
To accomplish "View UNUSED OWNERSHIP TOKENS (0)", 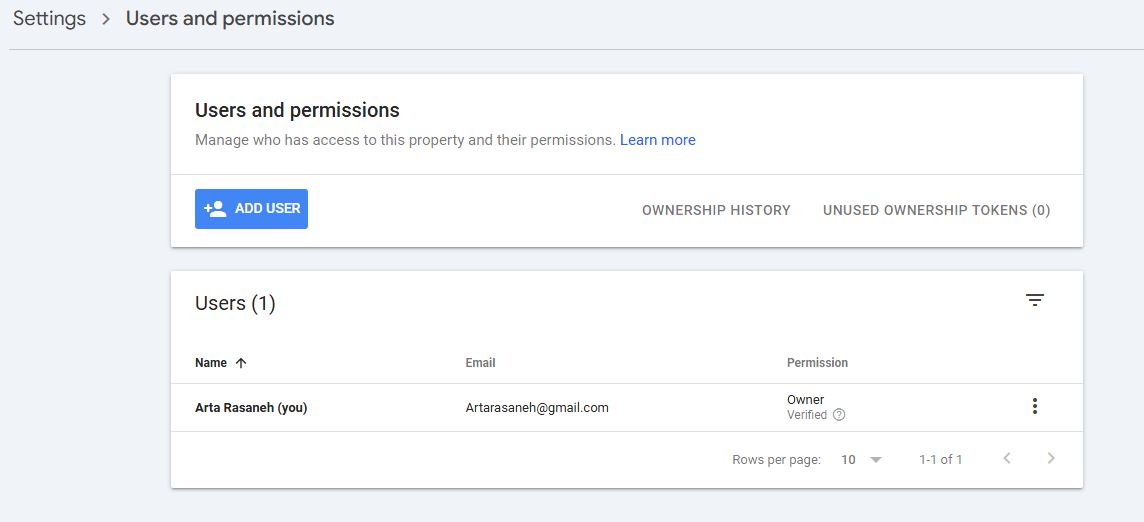I will pyautogui.click(x=936, y=210).
